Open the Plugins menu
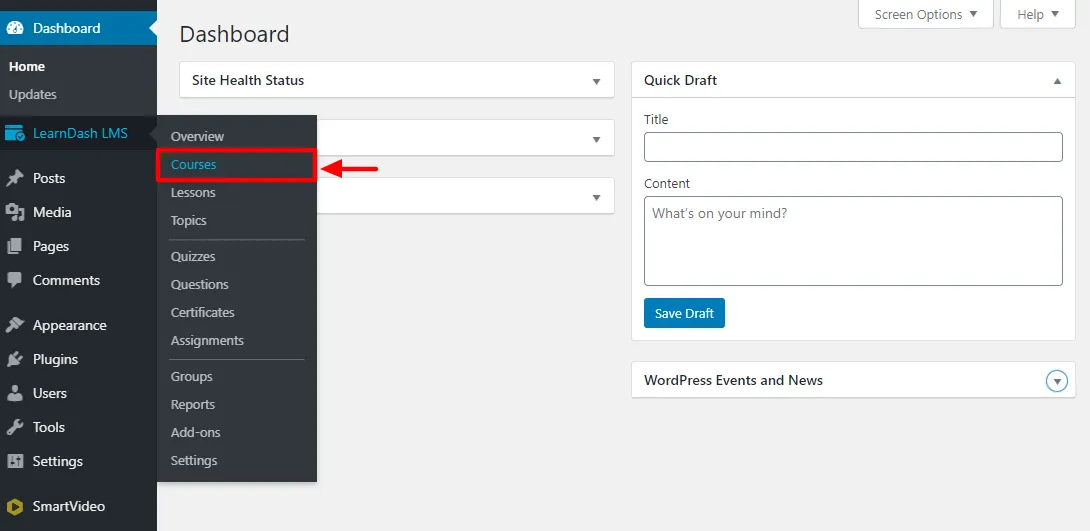 55,360
